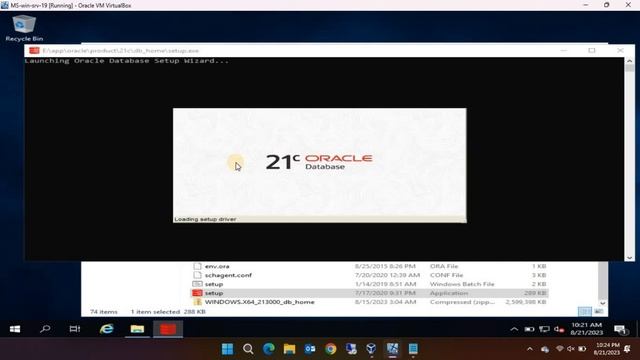Click the VM Start button in guest taskbar
Screen dimensions: 640x360
click(x=15, y=329)
